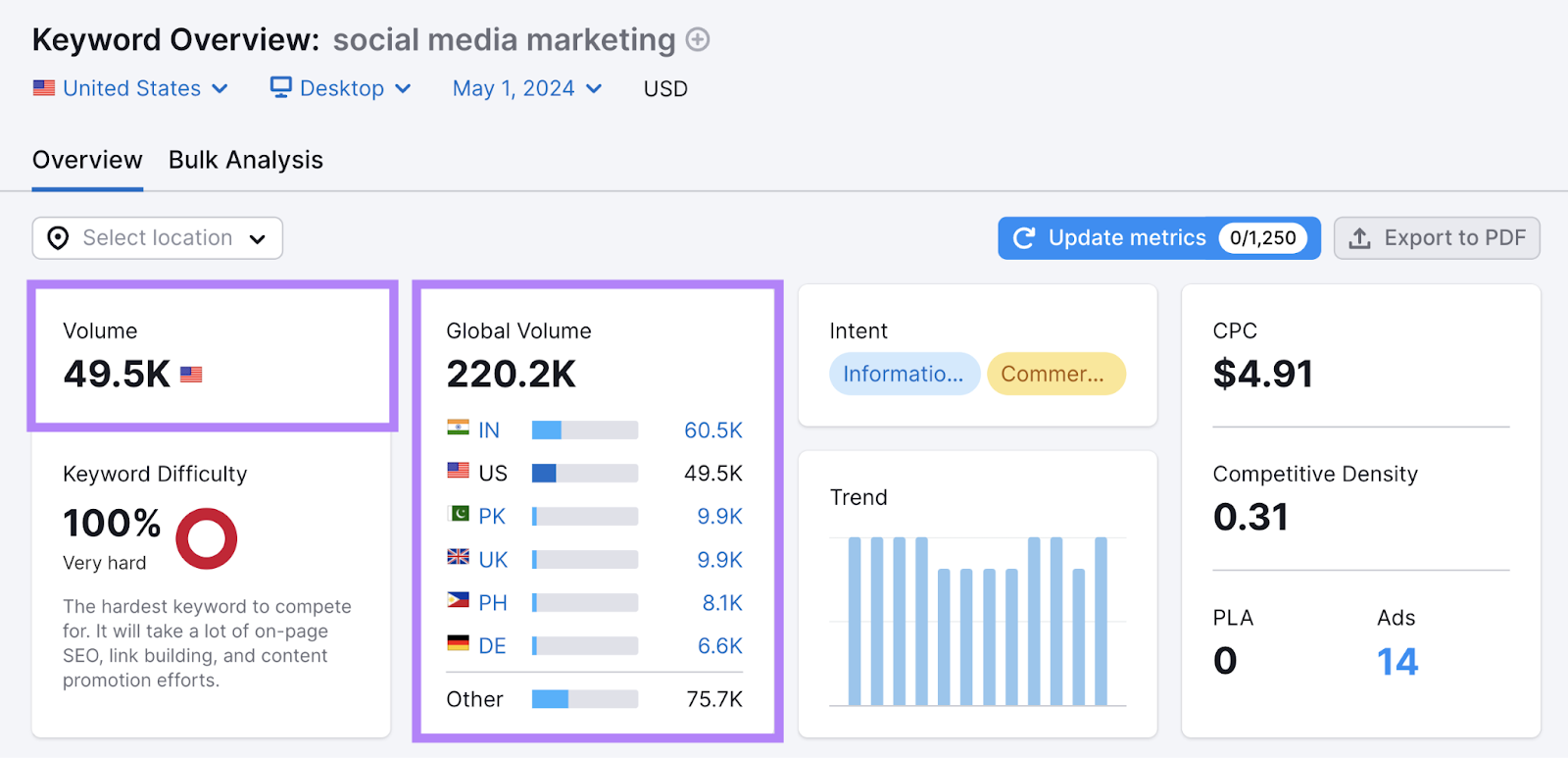1568x758 pixels.
Task: Click the US flag beside the 49.5K Volume
Action: (192, 373)
